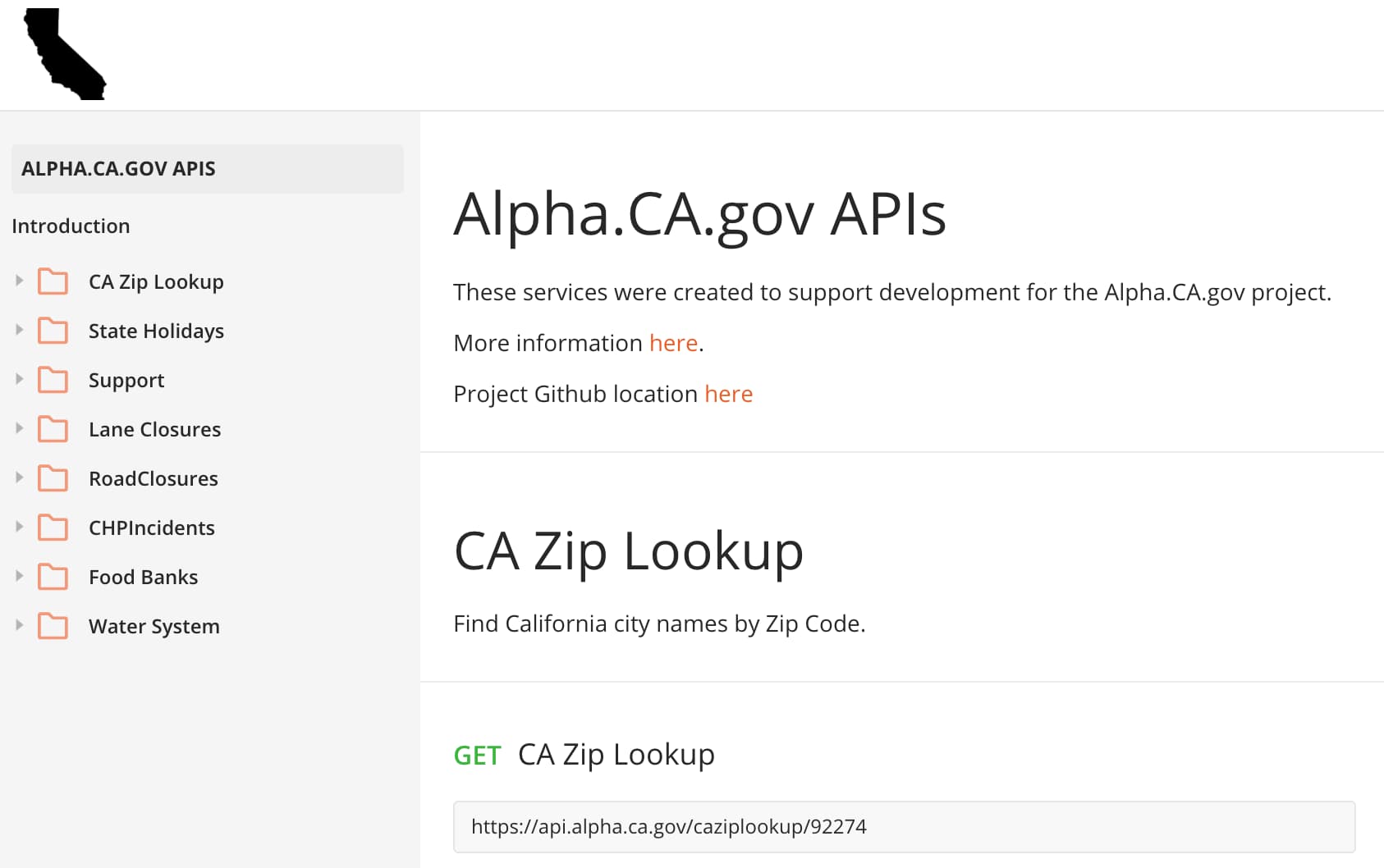Click the CA Zip Lookup folder icon

(x=53, y=281)
